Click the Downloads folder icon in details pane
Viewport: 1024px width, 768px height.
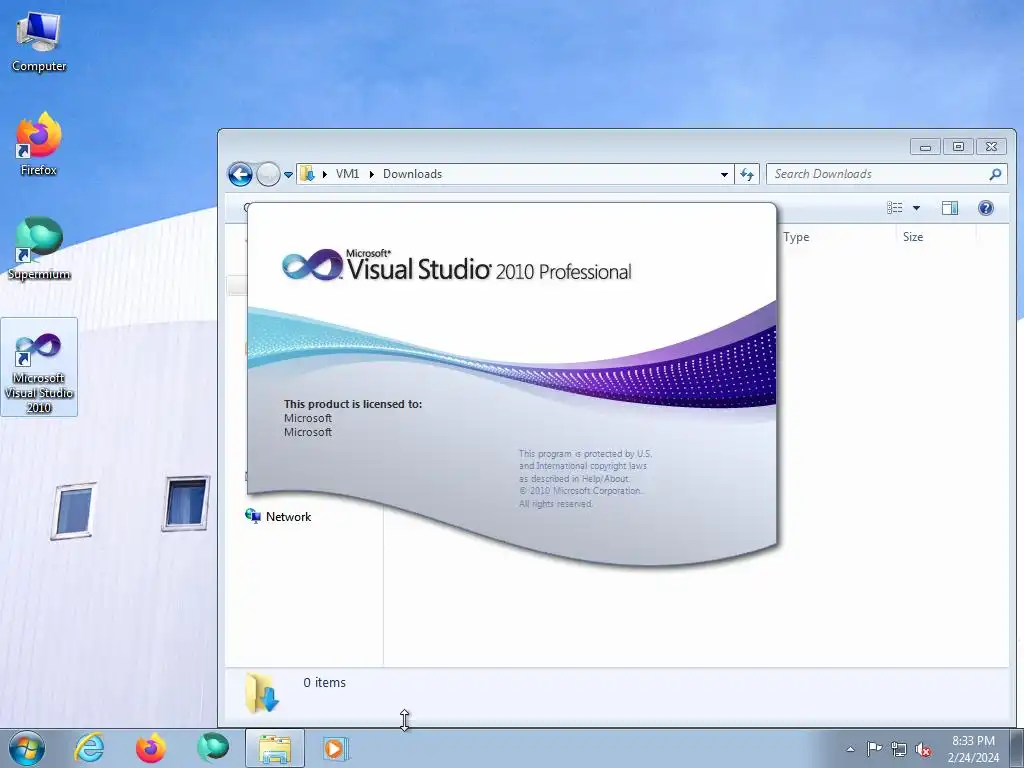click(x=262, y=692)
